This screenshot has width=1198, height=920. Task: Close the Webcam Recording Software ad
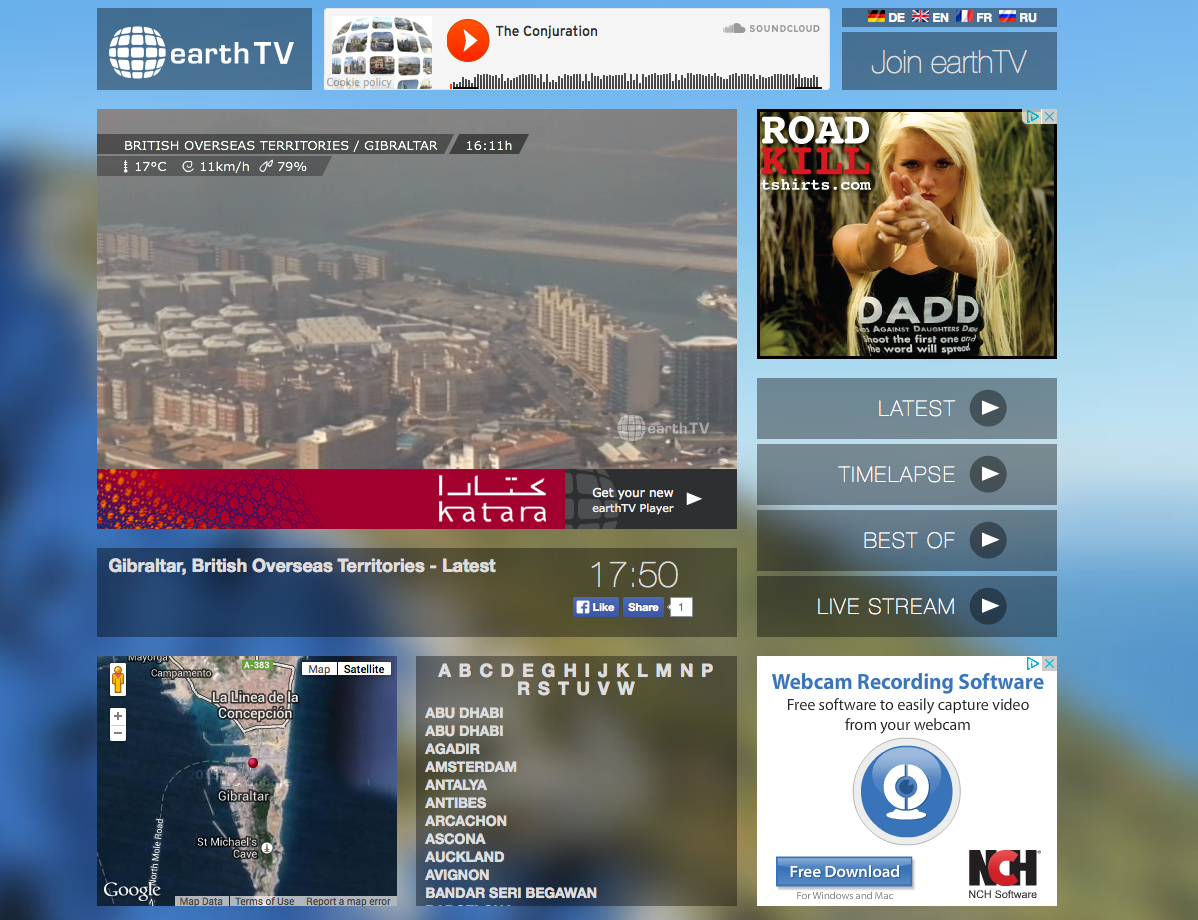point(1050,663)
